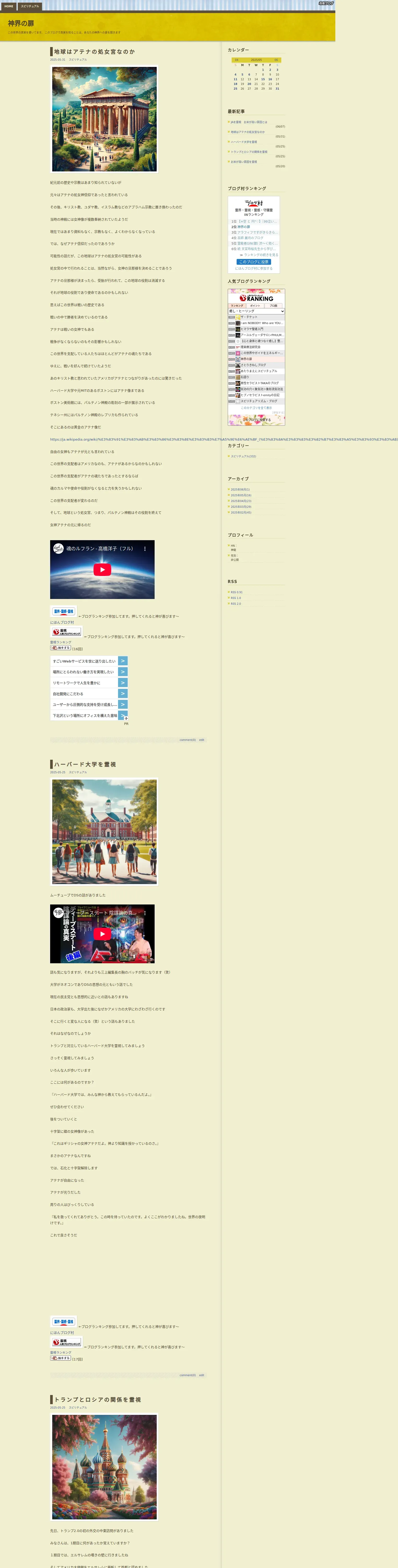This screenshot has width=398, height=1568.
Task: Click edit link under Harvard post
Action: click(x=201, y=1375)
